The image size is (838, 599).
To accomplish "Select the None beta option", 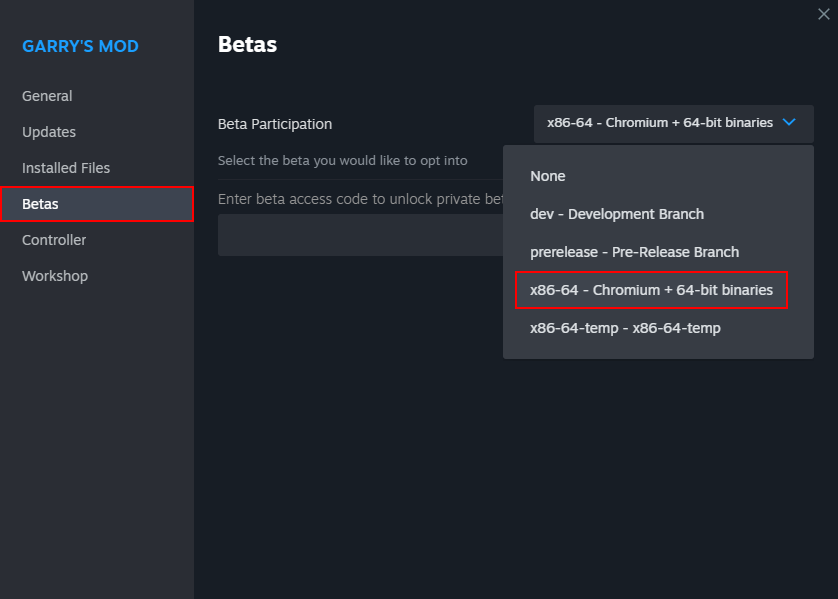I will (x=548, y=176).
